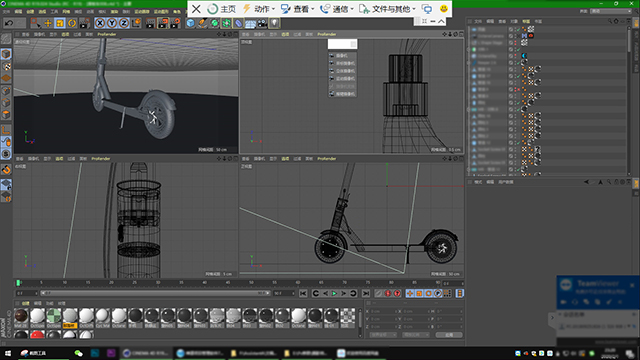This screenshot has height=360, width=640.
Task: Open Windows Start menu
Action: coord(7,353)
